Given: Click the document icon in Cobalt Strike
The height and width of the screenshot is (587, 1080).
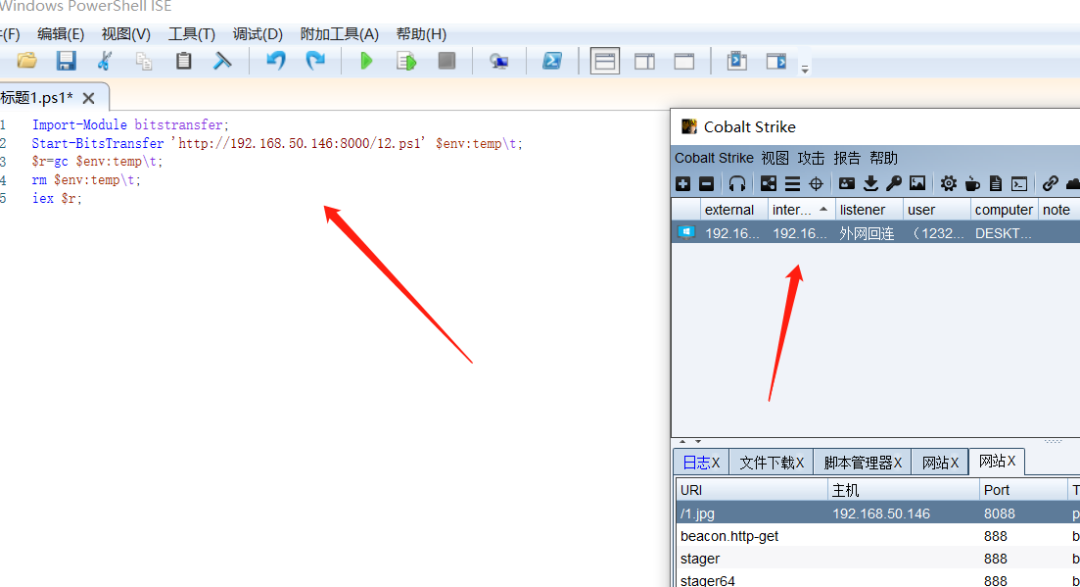Looking at the screenshot, I should click(x=996, y=183).
